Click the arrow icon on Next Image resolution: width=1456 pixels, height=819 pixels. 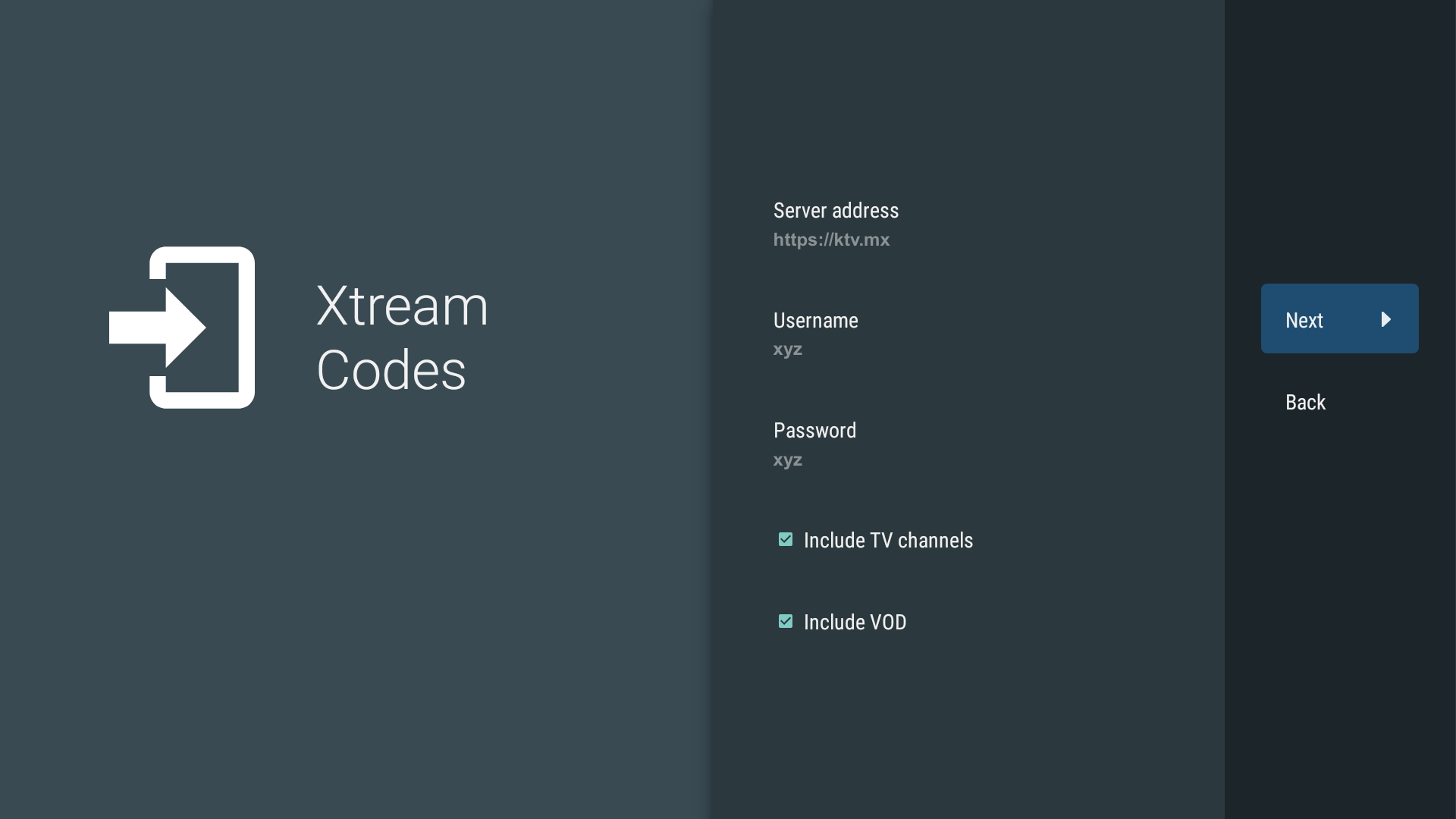coord(1386,319)
